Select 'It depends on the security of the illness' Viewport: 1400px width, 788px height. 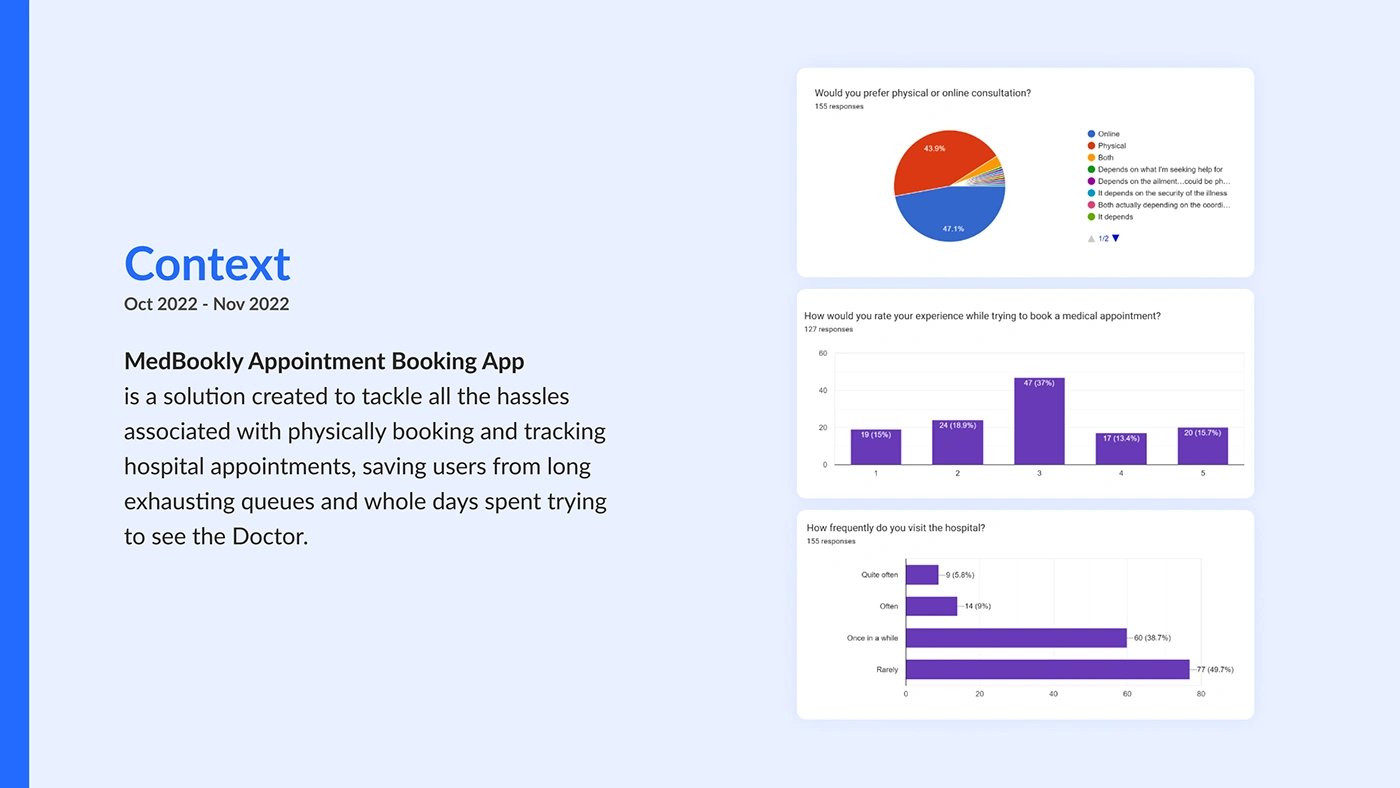tap(1163, 193)
